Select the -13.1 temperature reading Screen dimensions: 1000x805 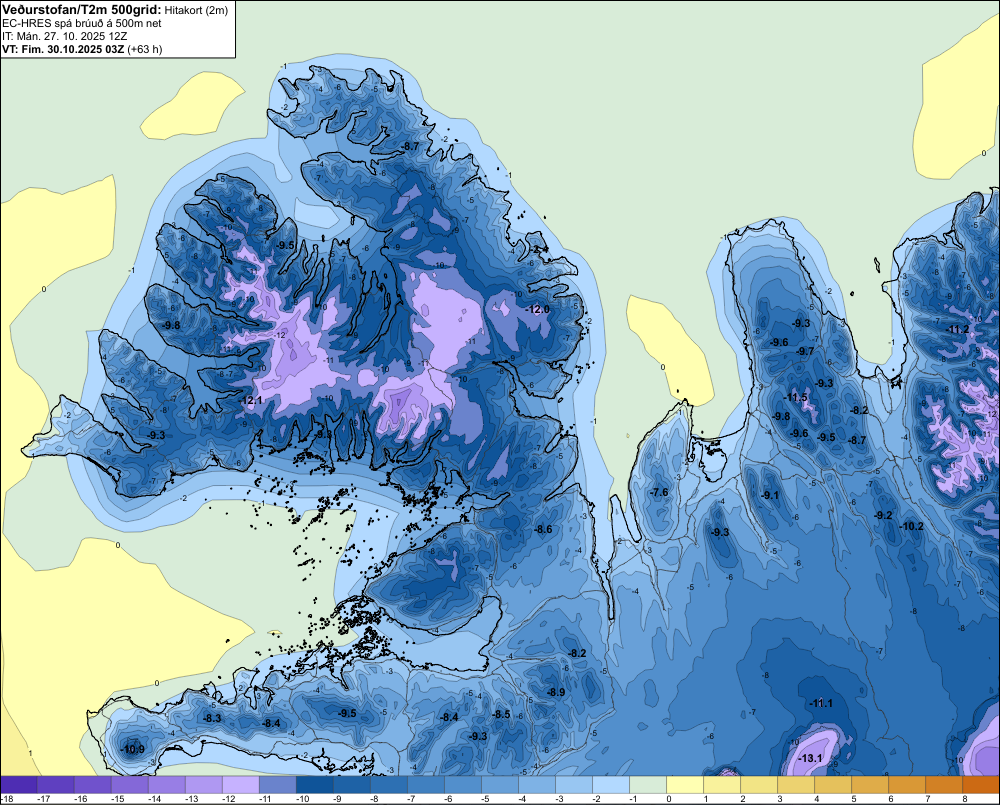click(x=811, y=758)
